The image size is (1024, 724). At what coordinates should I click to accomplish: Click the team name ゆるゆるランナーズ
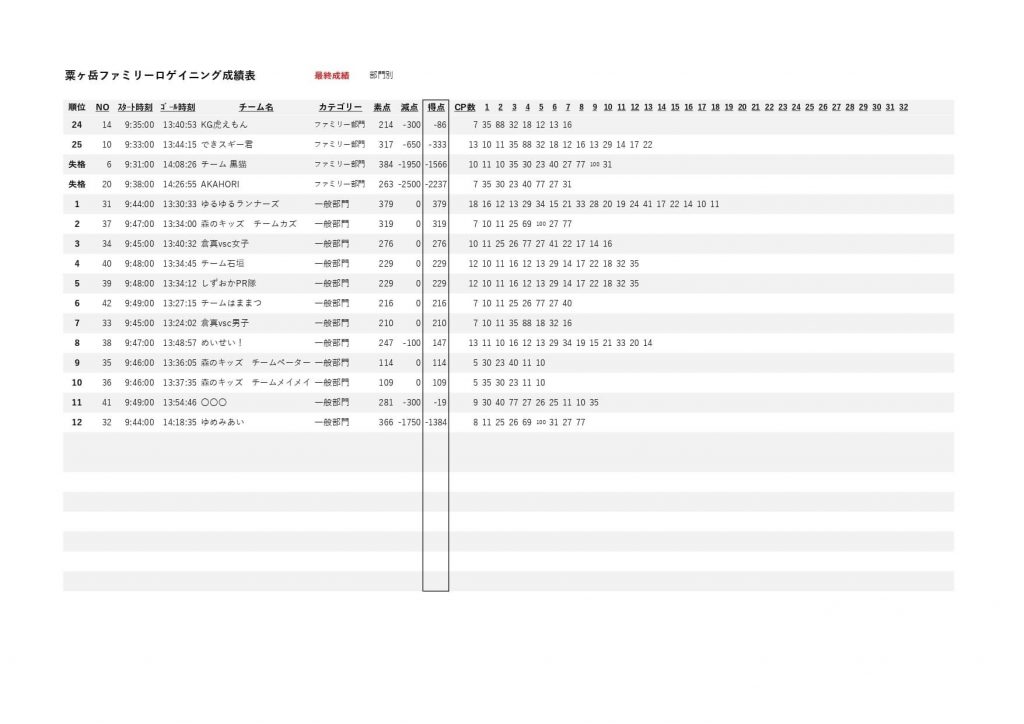[240, 204]
